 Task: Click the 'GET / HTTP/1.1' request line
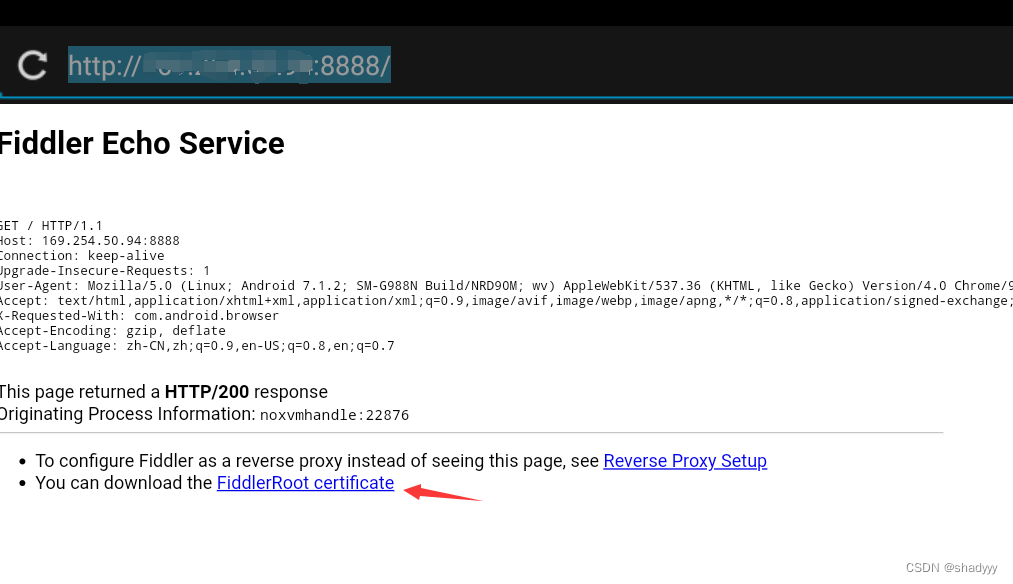[51, 225]
